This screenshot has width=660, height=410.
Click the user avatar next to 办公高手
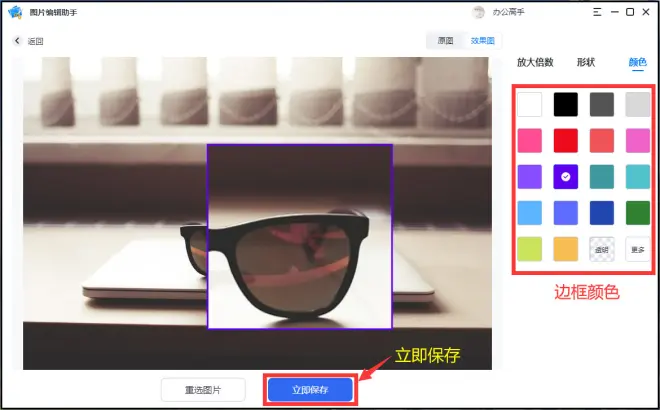coord(478,12)
